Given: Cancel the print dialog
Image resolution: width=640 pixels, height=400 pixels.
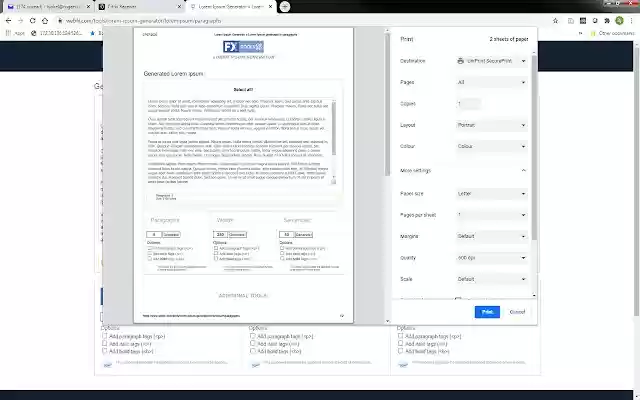Looking at the screenshot, I should [517, 312].
